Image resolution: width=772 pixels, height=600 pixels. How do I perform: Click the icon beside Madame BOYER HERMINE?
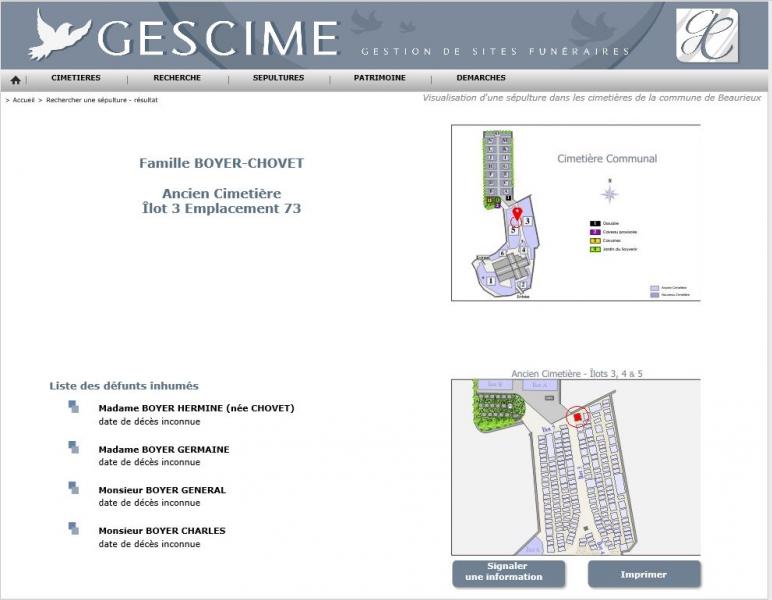[73, 407]
